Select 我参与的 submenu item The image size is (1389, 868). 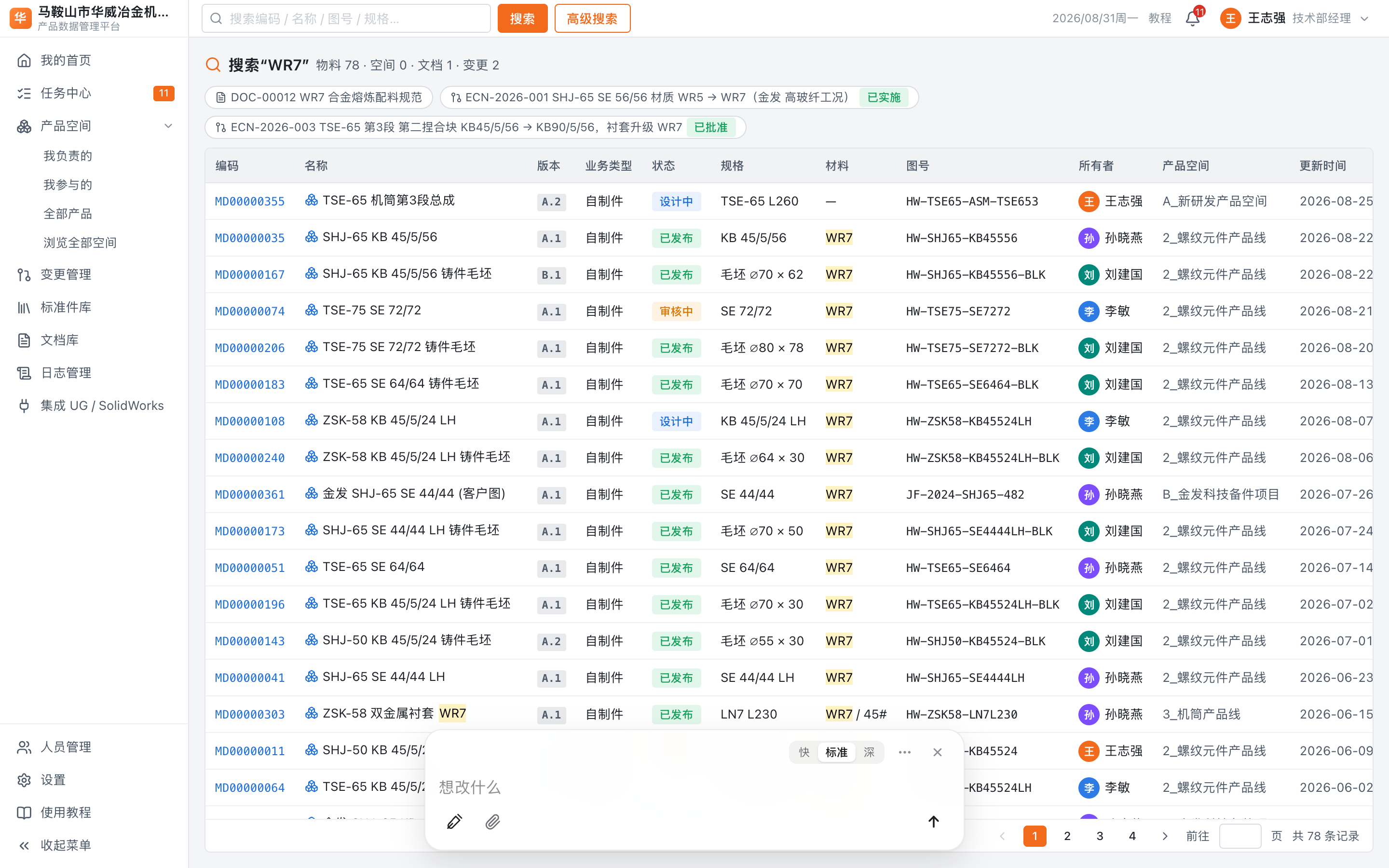tap(68, 185)
